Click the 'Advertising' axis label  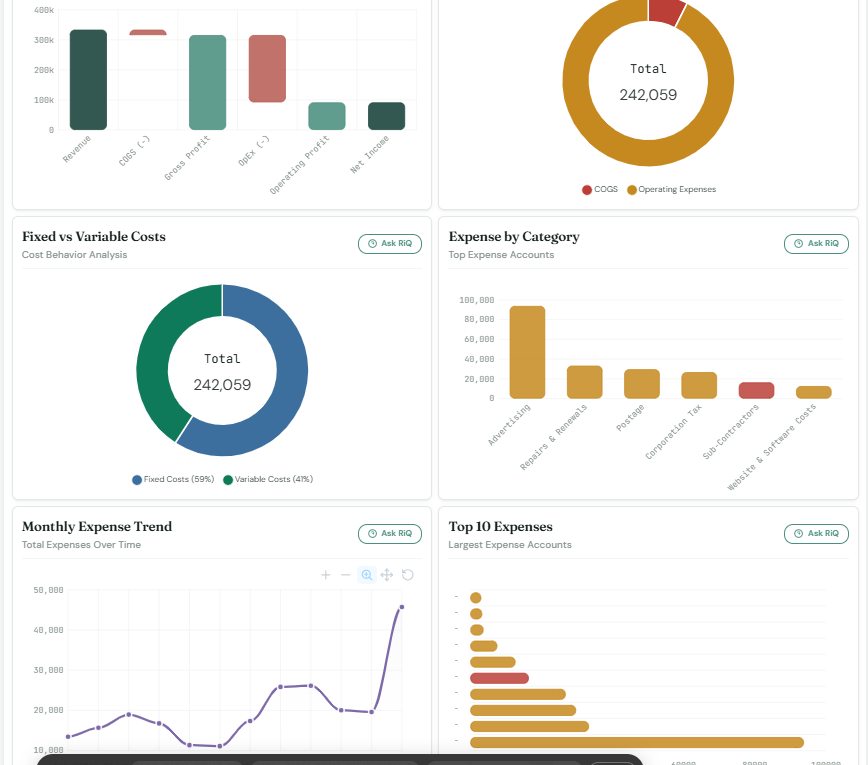click(x=509, y=425)
